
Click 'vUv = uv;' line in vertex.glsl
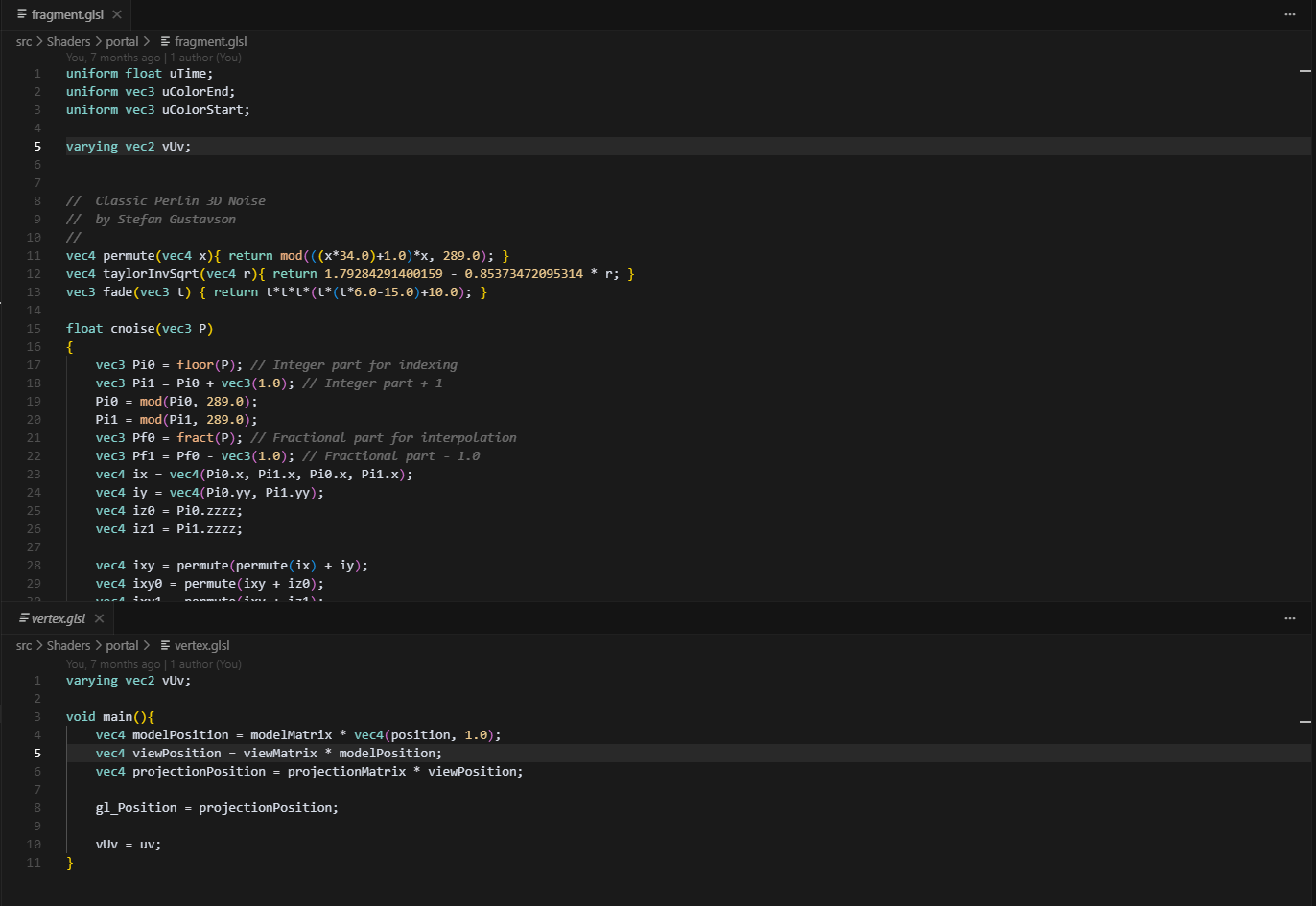[x=129, y=845]
